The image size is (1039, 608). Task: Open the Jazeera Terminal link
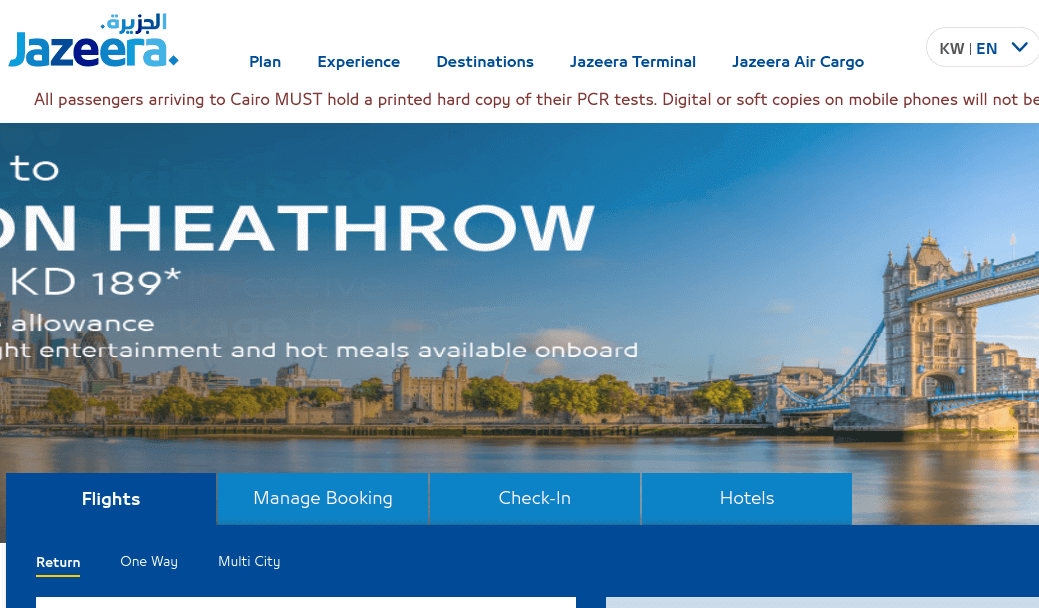click(x=633, y=62)
